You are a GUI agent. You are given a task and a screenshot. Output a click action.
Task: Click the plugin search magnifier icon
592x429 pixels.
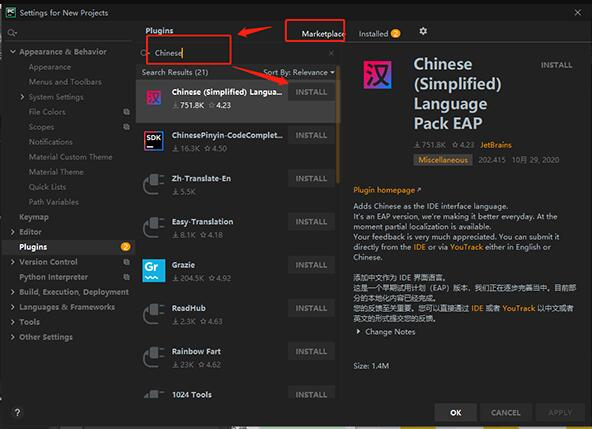(x=144, y=53)
